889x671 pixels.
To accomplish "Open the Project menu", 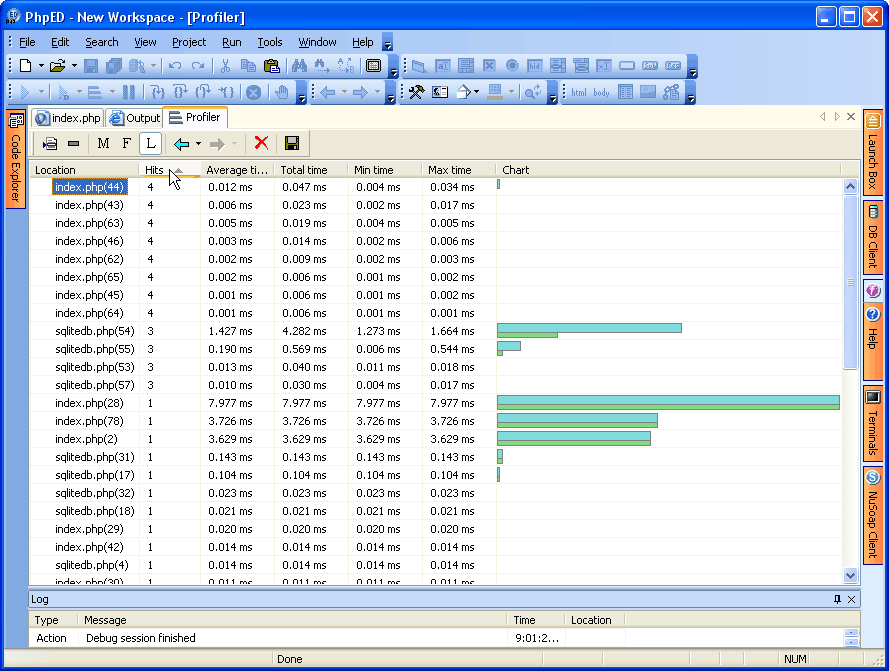I will pyautogui.click(x=188, y=42).
